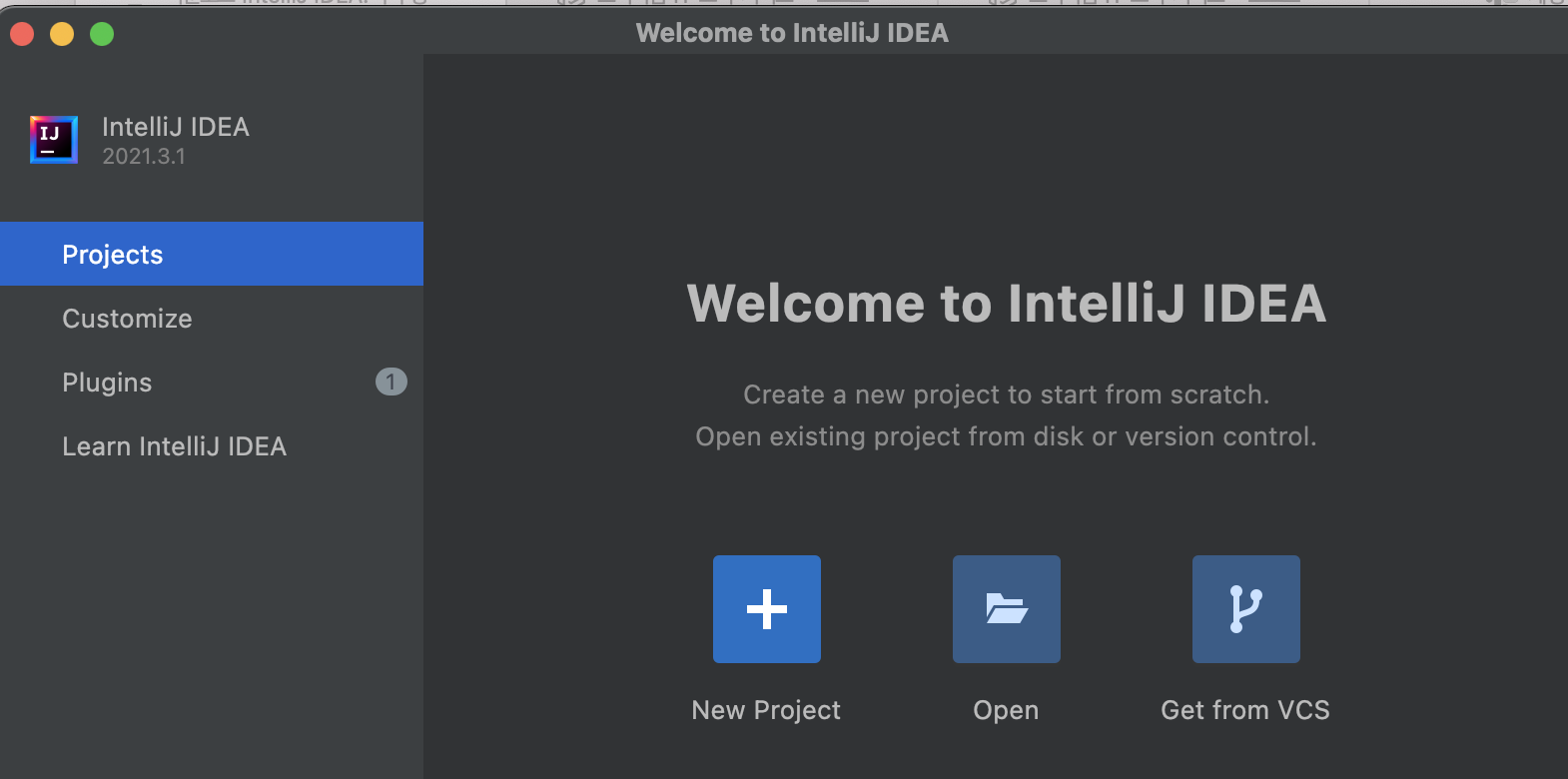Click the IntelliJ IDEA product name
Viewport: 1568px width, 779px height.
[x=176, y=127]
